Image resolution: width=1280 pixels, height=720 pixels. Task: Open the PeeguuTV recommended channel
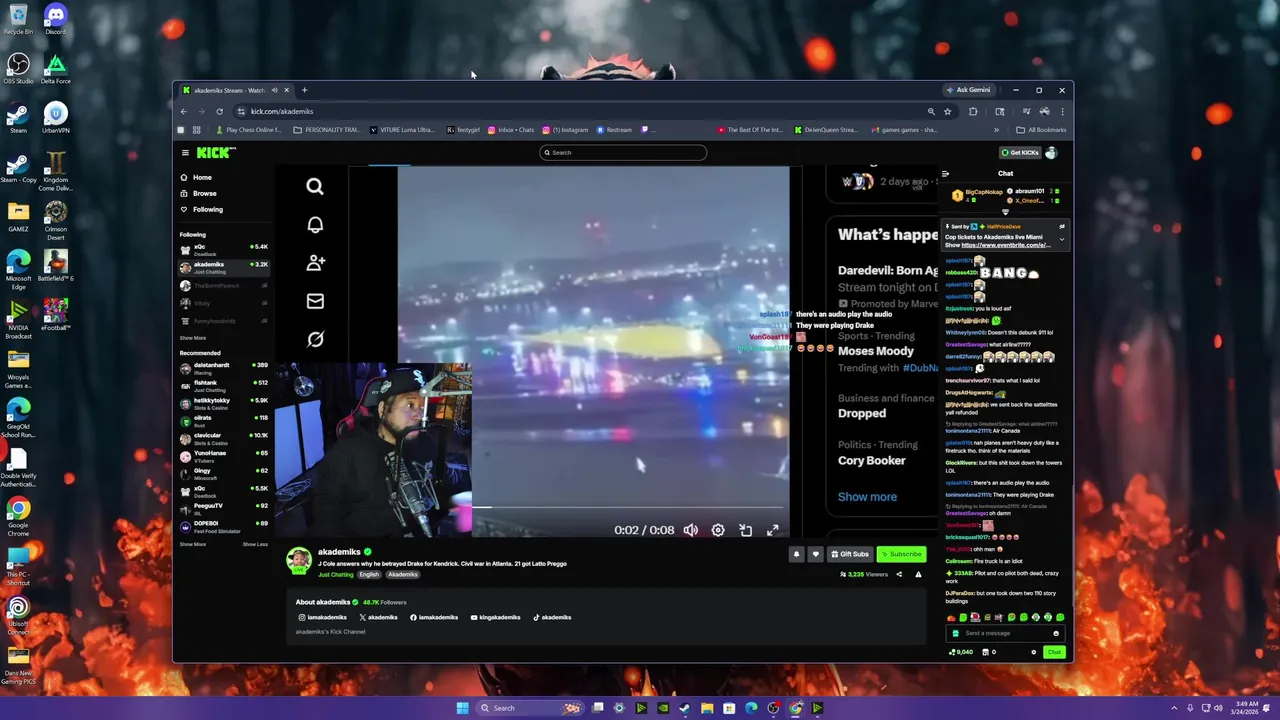pyautogui.click(x=224, y=508)
